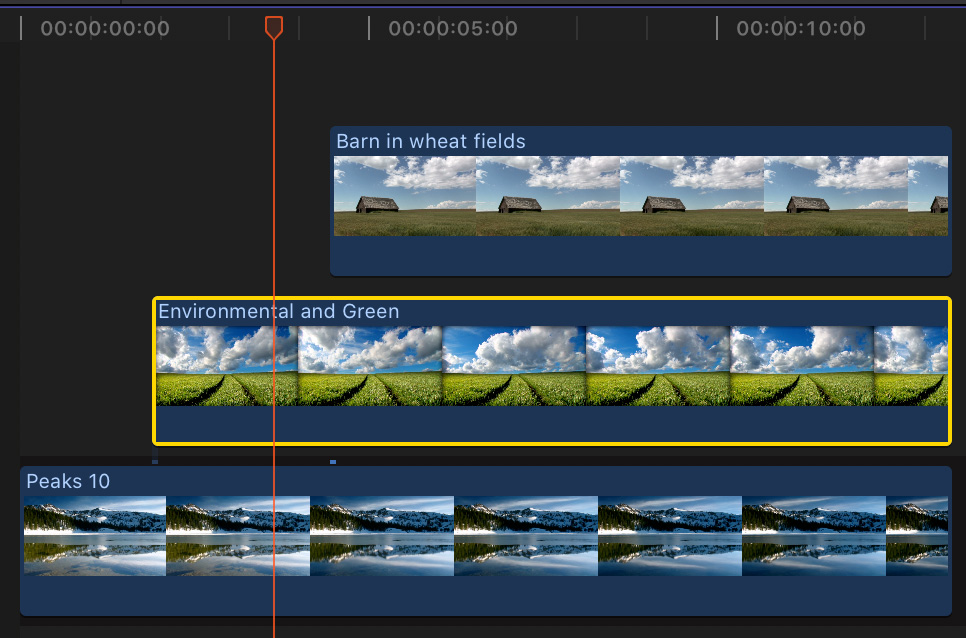Click the Environmental and Green clip name

click(278, 312)
